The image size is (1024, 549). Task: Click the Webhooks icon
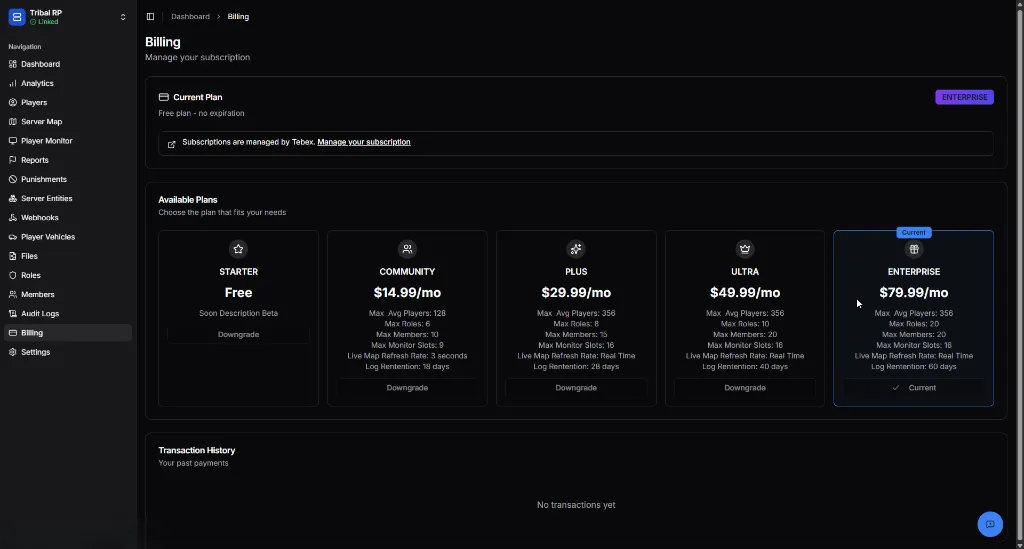pyautogui.click(x=12, y=217)
